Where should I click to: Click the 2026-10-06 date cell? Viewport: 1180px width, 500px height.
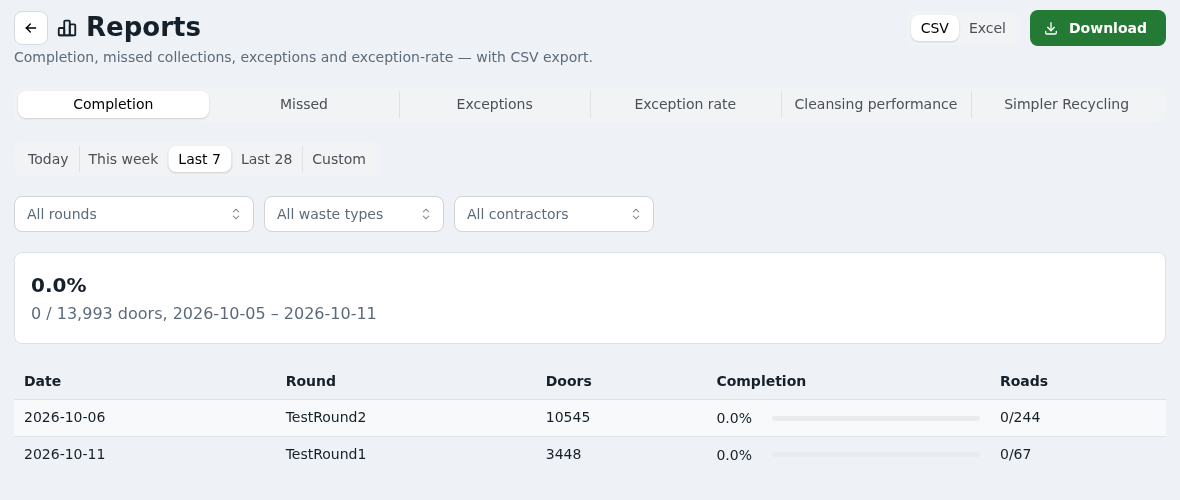pyautogui.click(x=65, y=418)
